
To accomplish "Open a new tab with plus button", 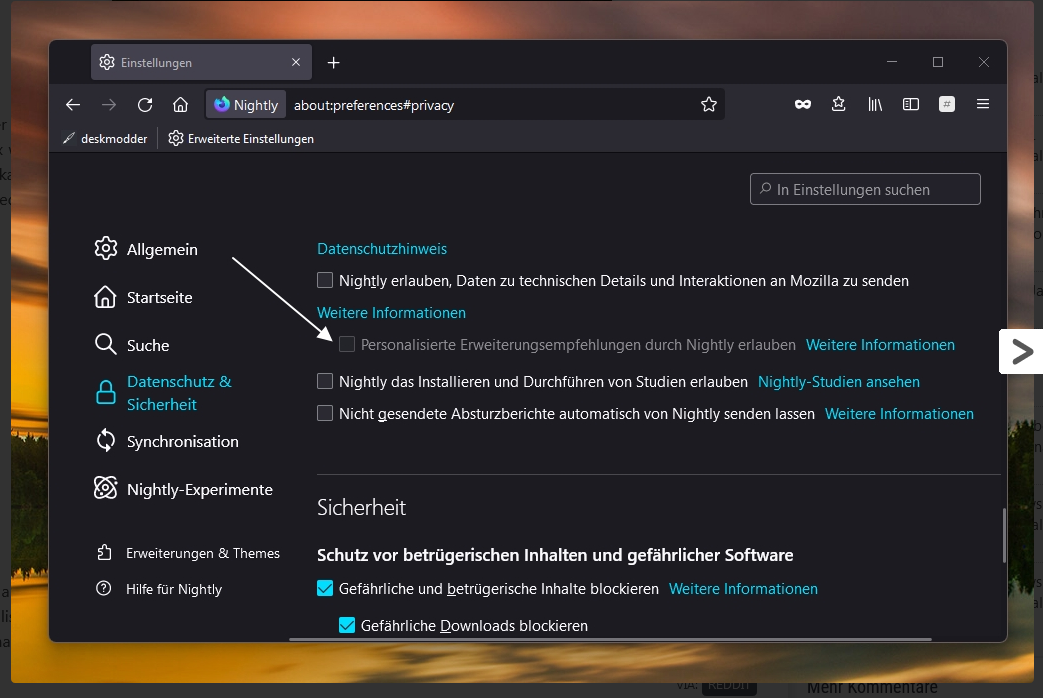I will 334,63.
